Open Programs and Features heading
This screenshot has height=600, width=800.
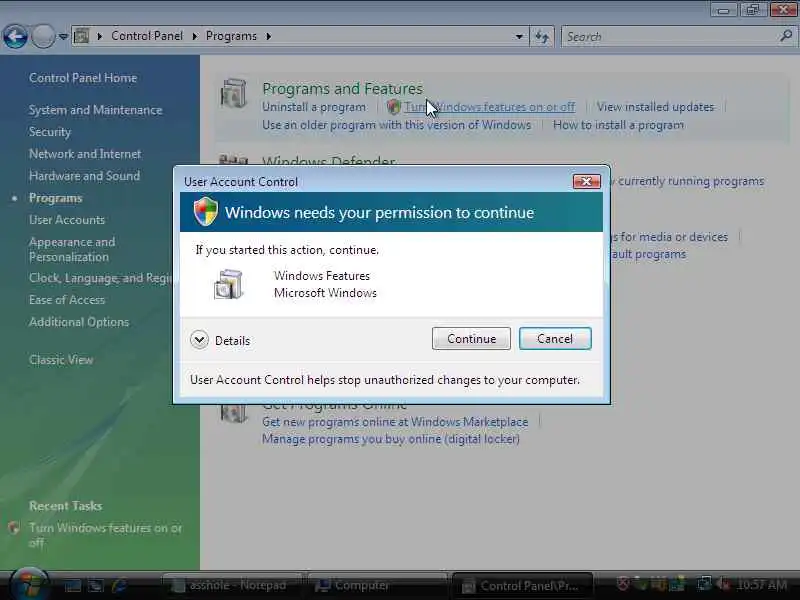coord(342,89)
